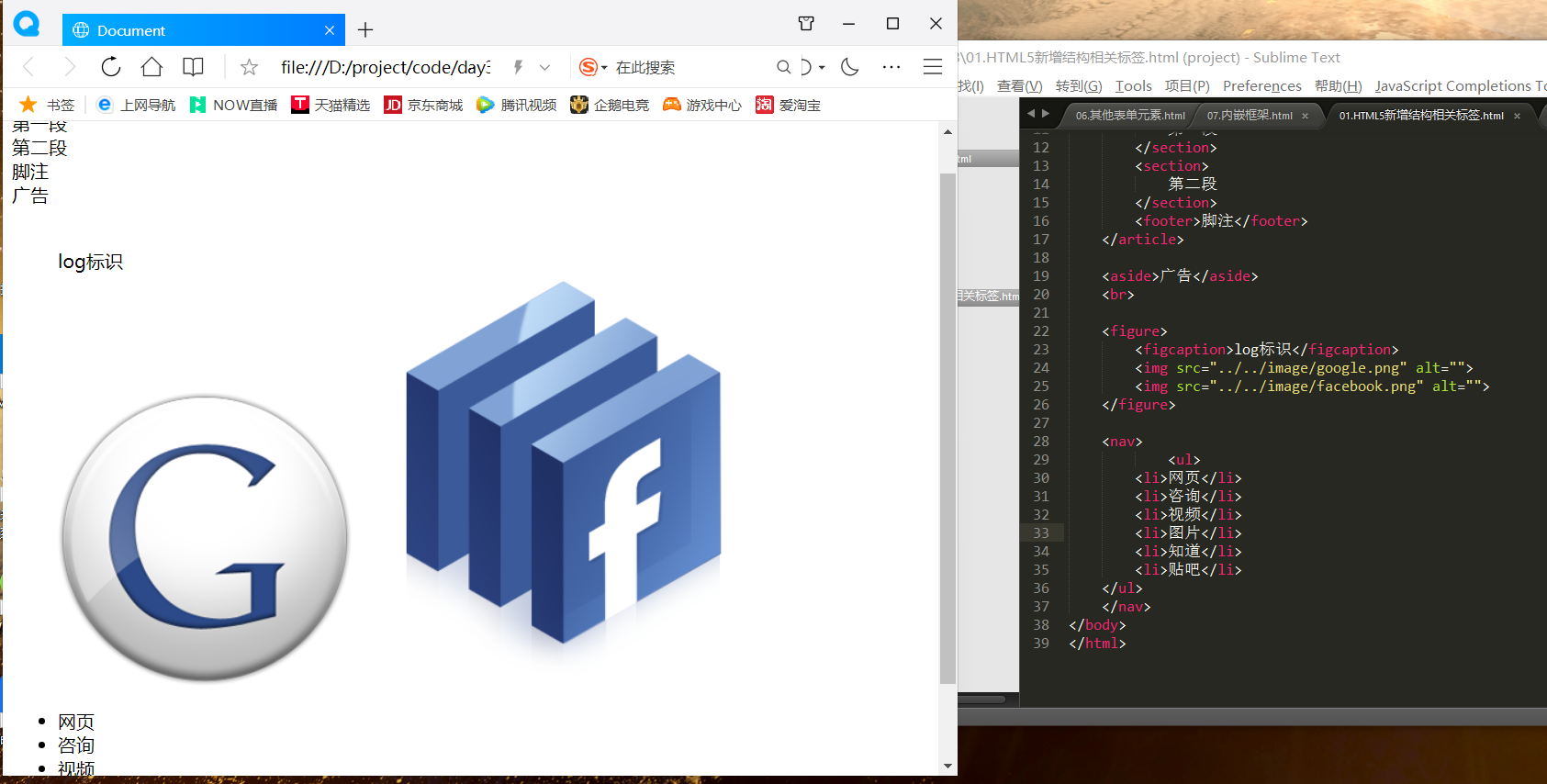
Task: Expand the address bar dropdown chevron
Action: pyautogui.click(x=544, y=67)
